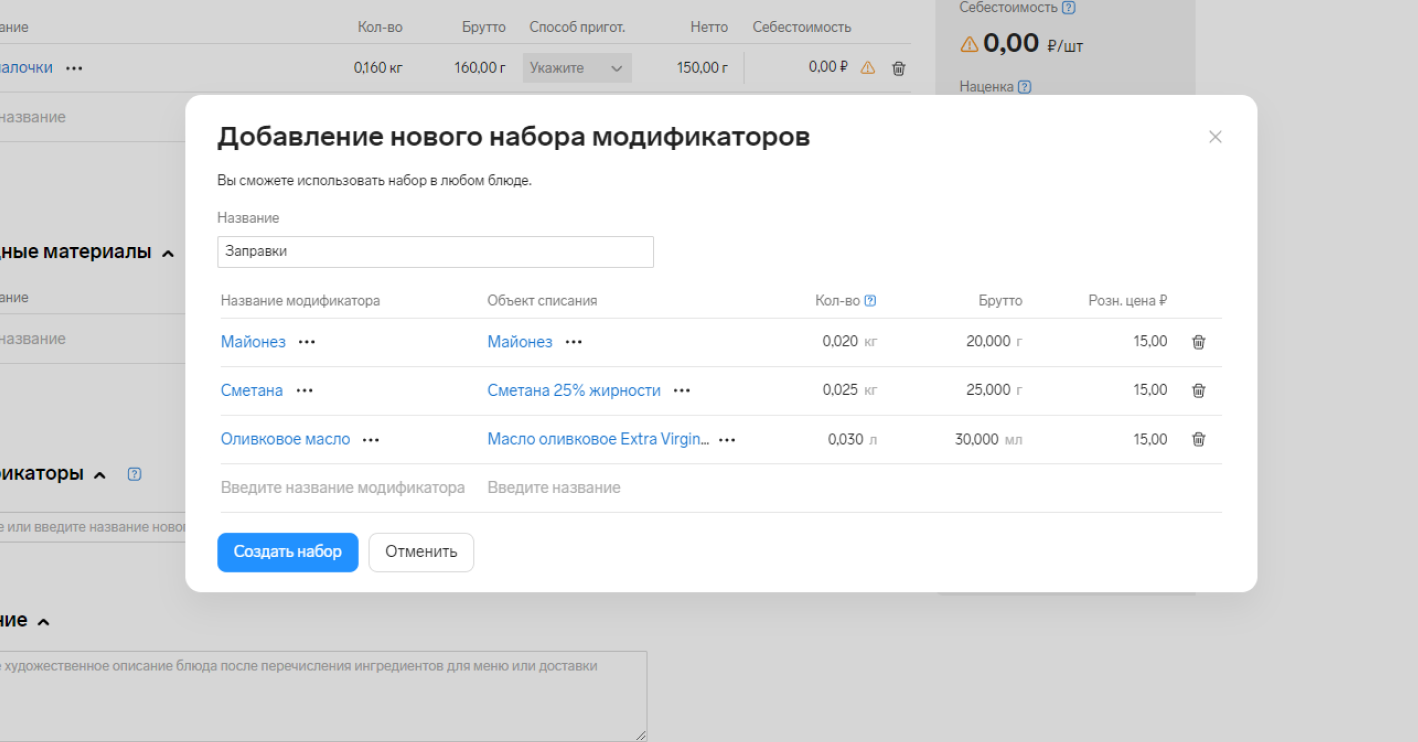
Task: Open options for Масло оливковое Extra Virgin object
Action: (x=727, y=439)
